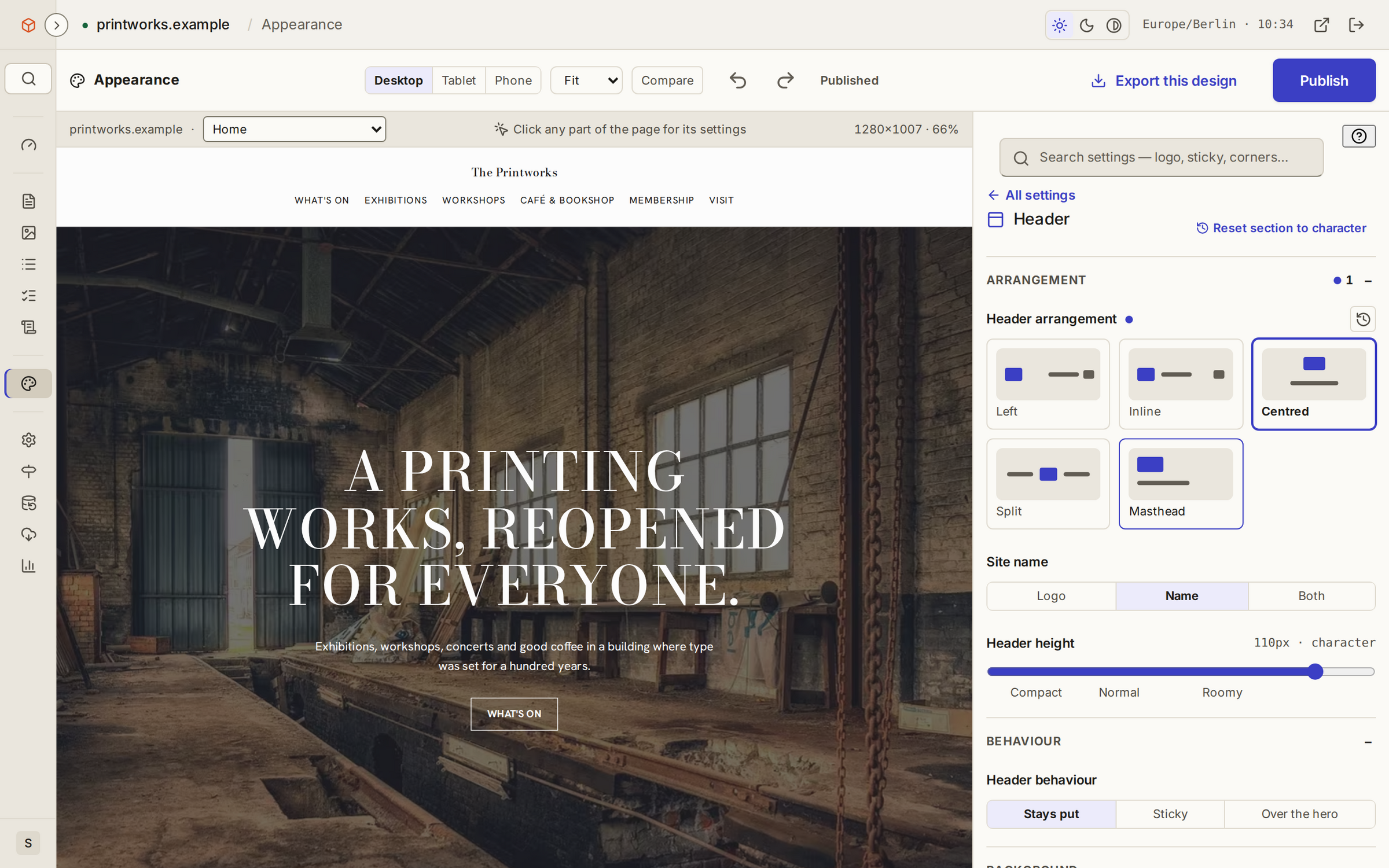Choose the Split header arrangement

(1048, 484)
